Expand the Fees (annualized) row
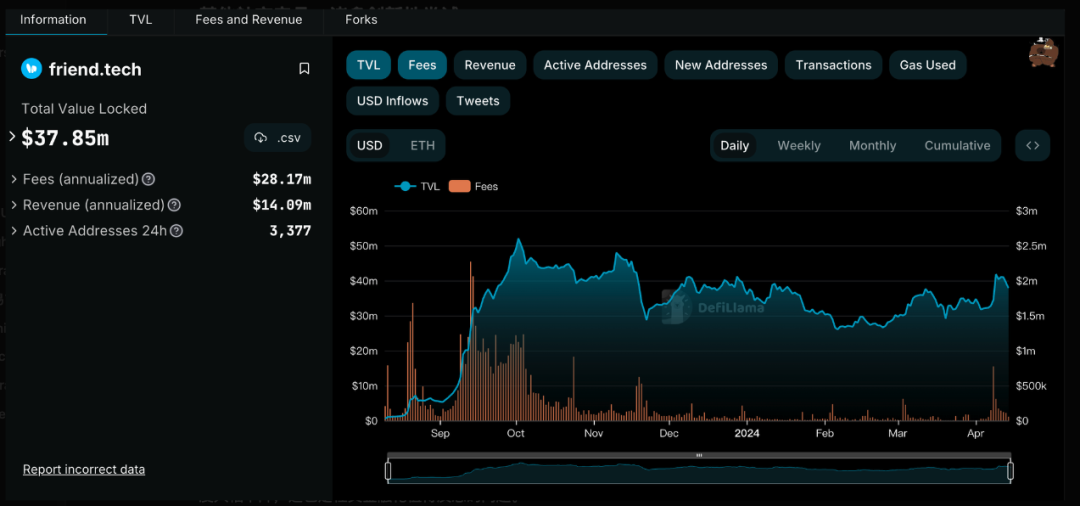This screenshot has width=1080, height=506. (14, 179)
